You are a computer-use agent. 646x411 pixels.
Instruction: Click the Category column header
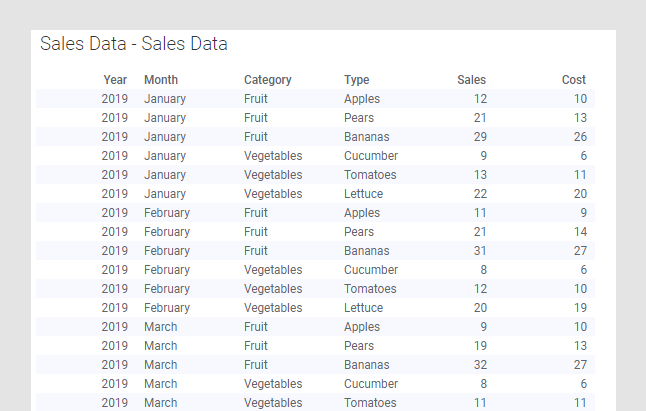coord(267,80)
